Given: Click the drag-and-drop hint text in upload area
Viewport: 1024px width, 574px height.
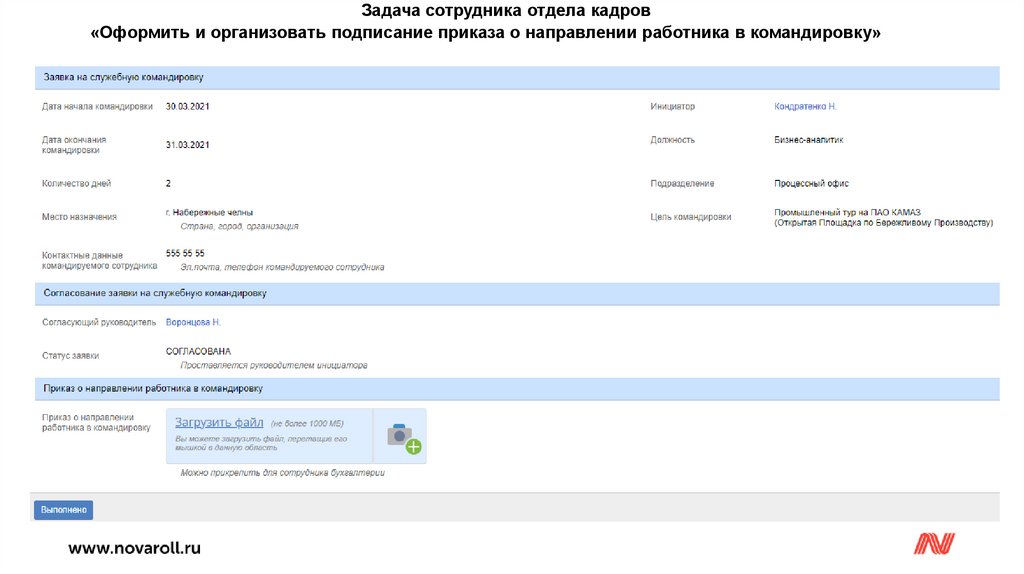Looking at the screenshot, I should click(261, 443).
